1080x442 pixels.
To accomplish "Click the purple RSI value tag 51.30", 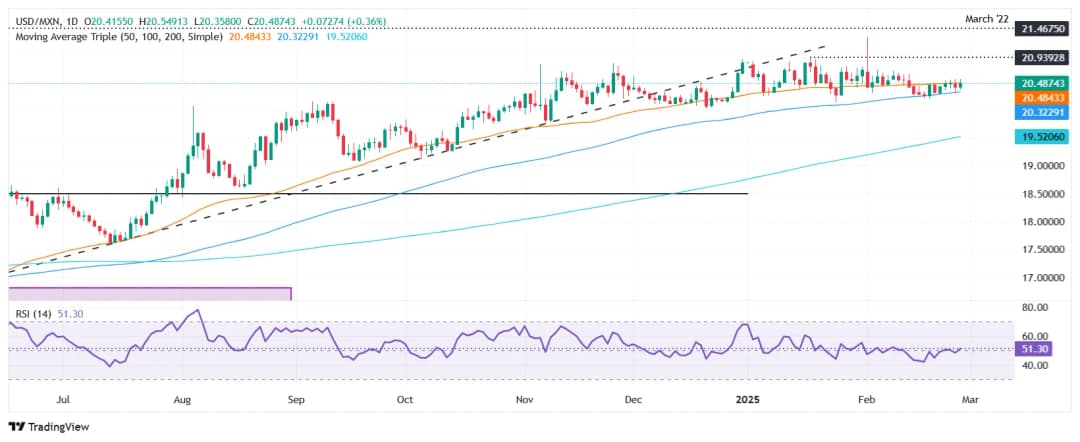I will coord(1033,351).
